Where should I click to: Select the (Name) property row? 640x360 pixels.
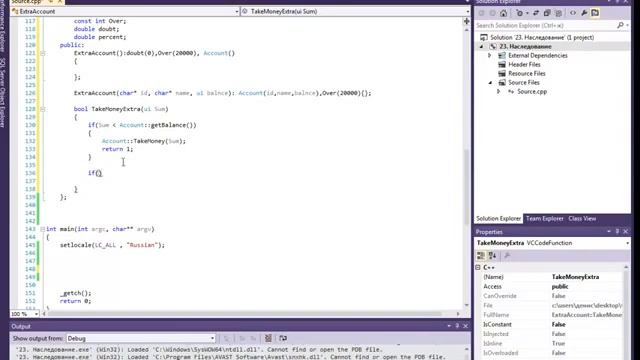click(x=553, y=277)
